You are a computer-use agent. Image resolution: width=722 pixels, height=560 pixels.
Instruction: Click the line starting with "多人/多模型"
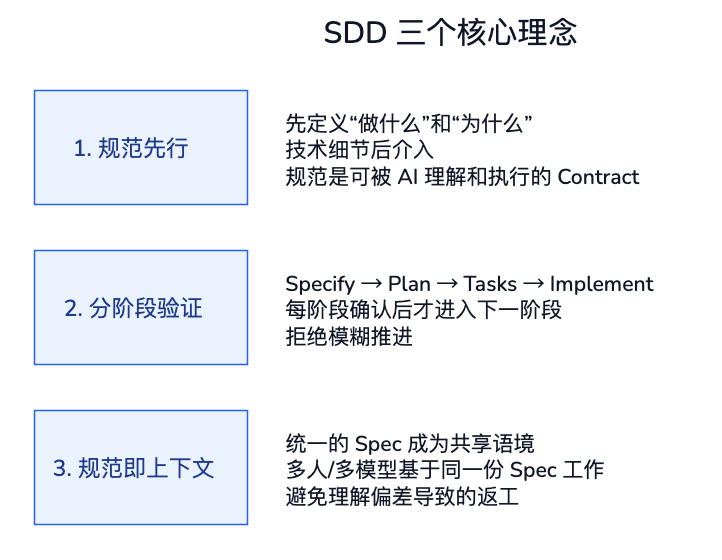(445, 471)
